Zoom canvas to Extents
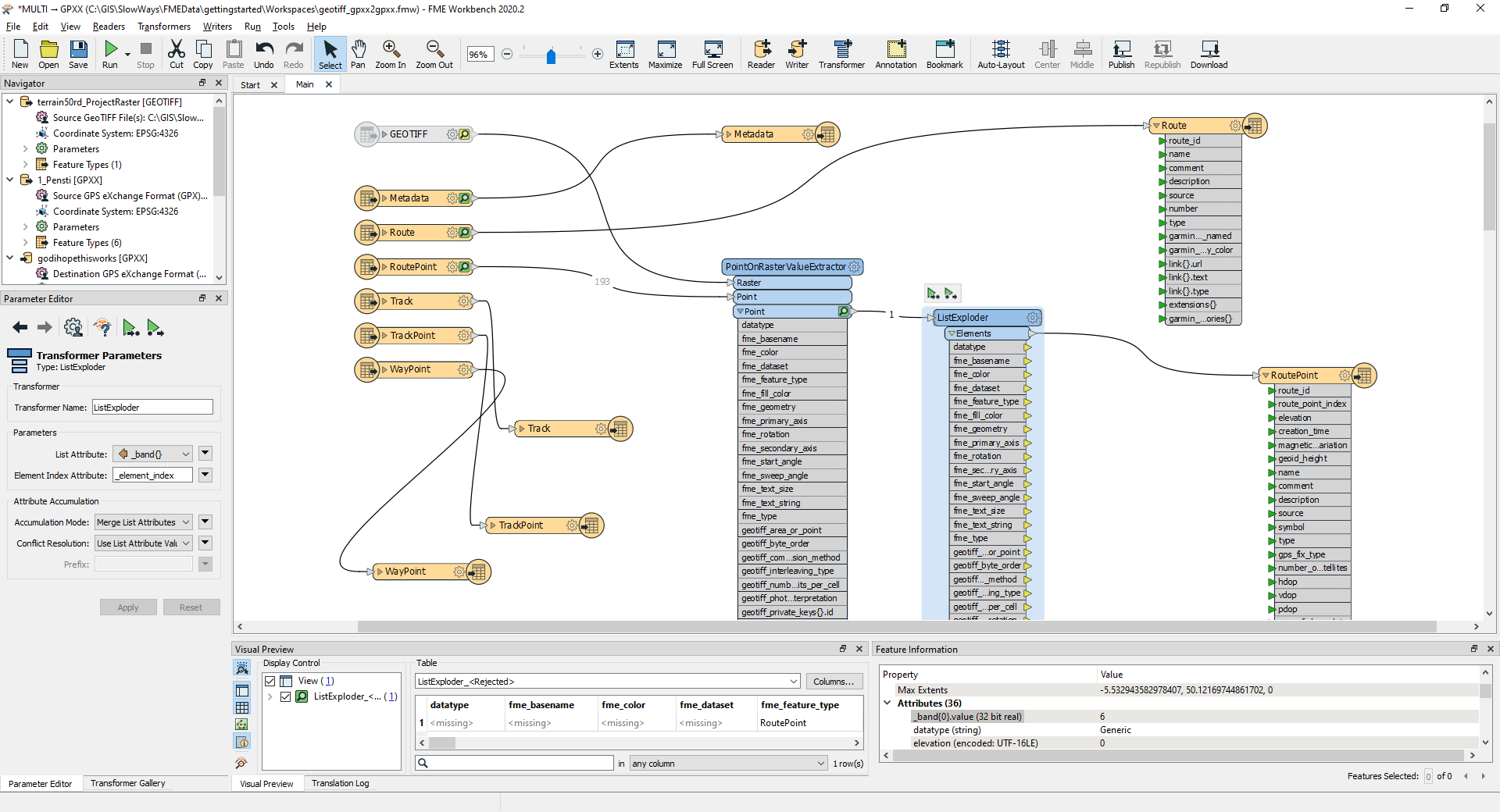 coord(624,54)
